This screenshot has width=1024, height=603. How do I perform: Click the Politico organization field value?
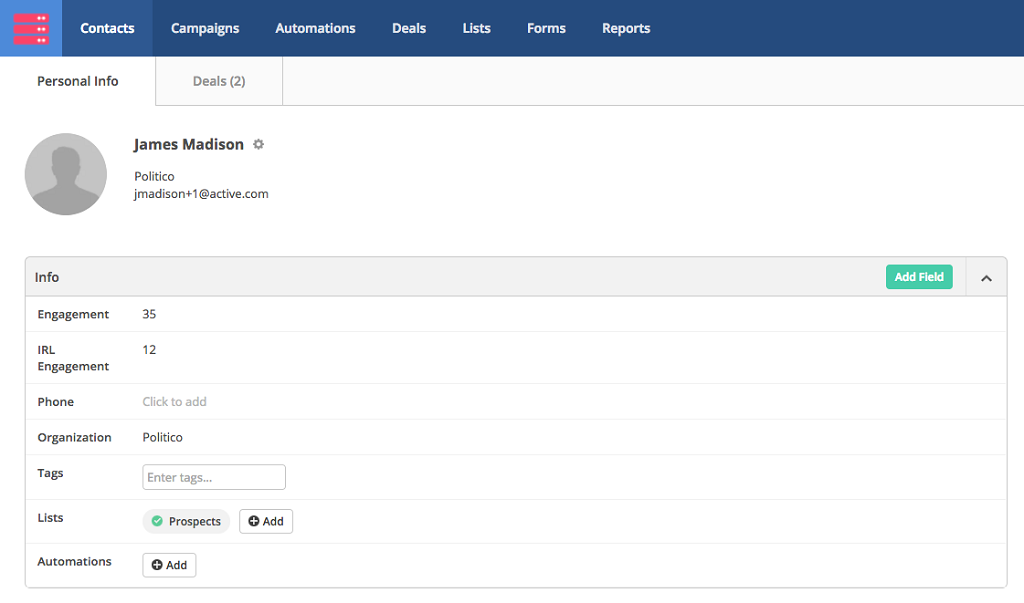pyautogui.click(x=163, y=437)
